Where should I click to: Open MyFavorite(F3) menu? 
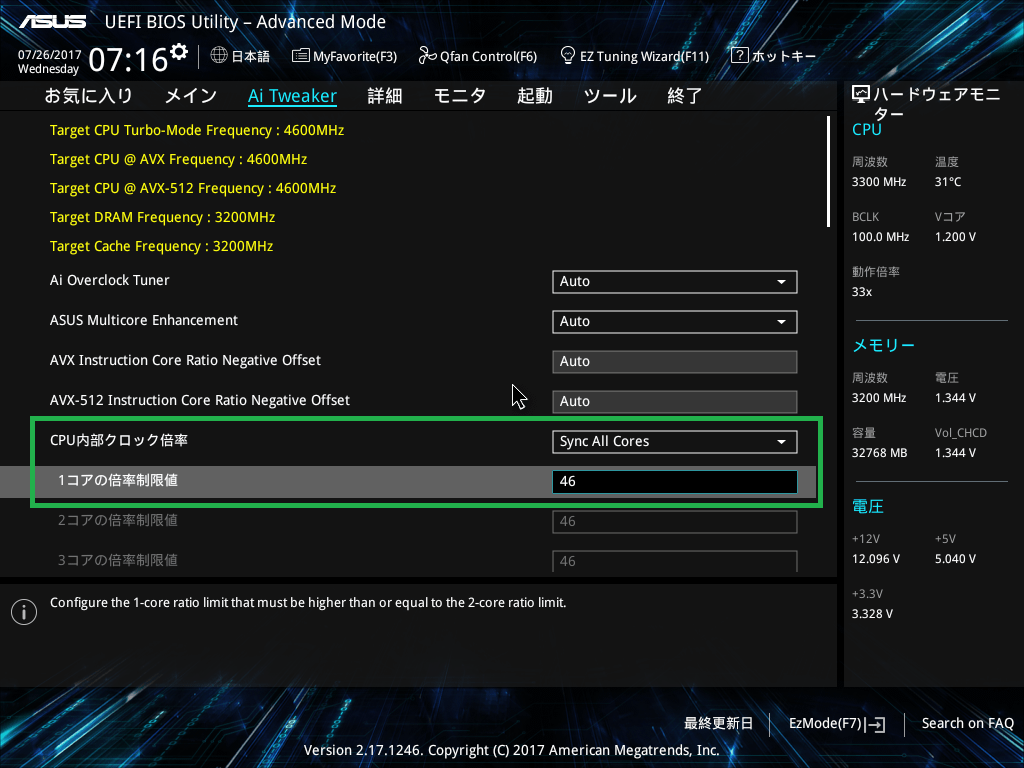pyautogui.click(x=344, y=56)
